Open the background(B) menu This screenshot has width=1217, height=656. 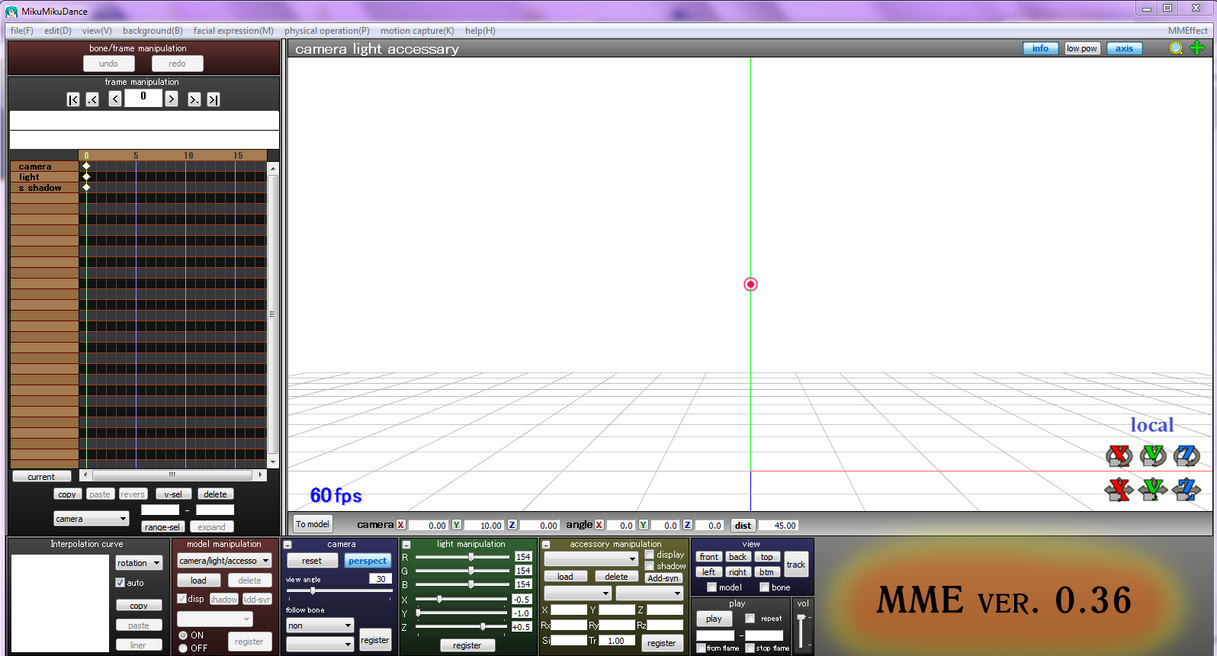click(153, 31)
